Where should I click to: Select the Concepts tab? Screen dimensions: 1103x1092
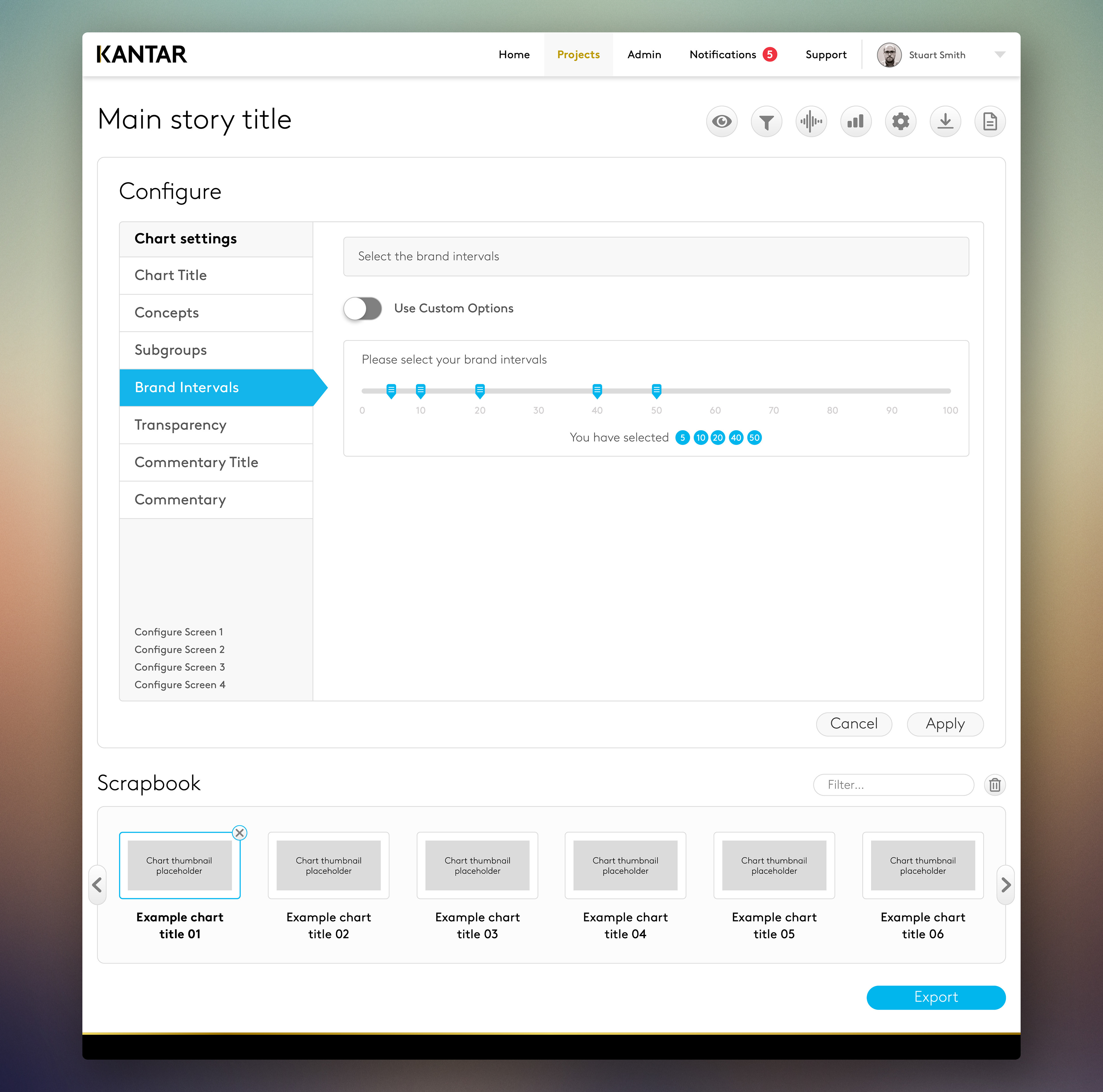[x=216, y=313]
